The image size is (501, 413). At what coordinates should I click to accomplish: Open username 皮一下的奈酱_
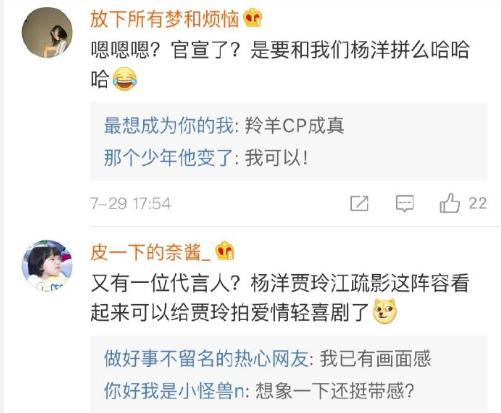point(151,252)
